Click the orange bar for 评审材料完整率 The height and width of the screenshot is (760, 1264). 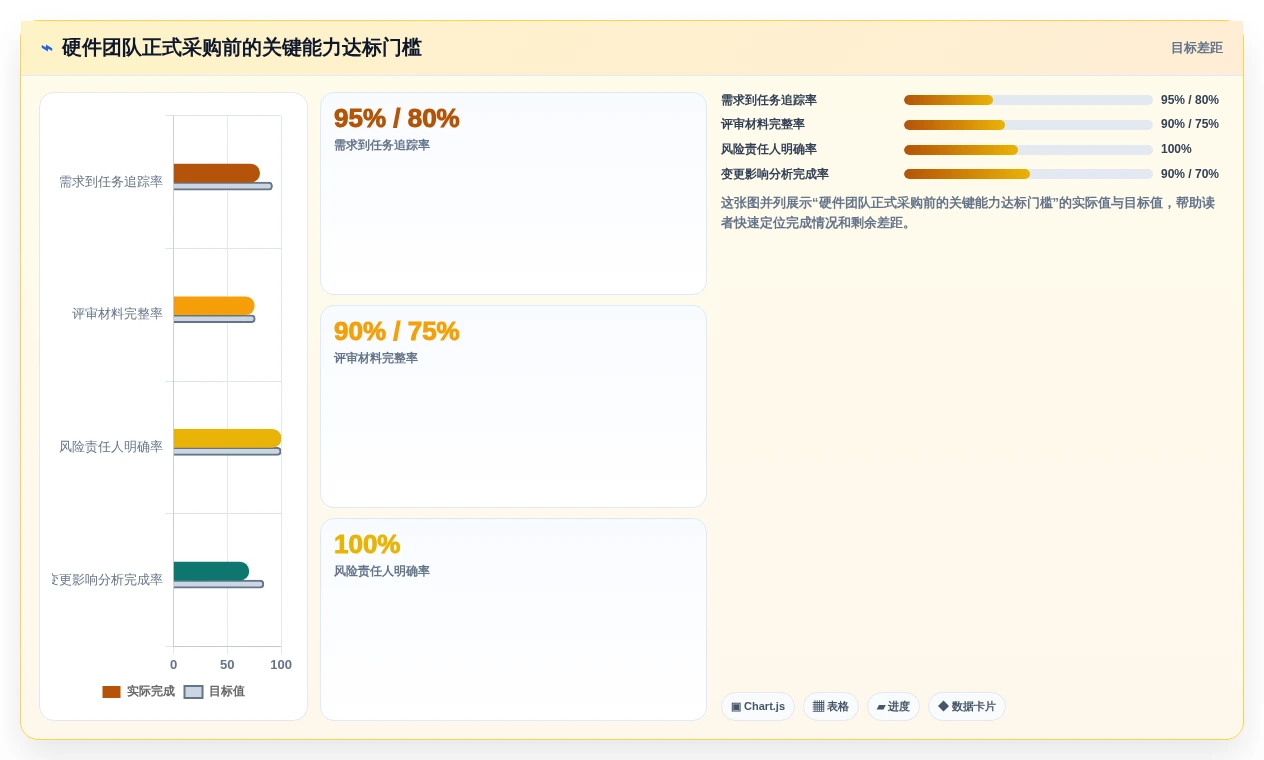(214, 306)
